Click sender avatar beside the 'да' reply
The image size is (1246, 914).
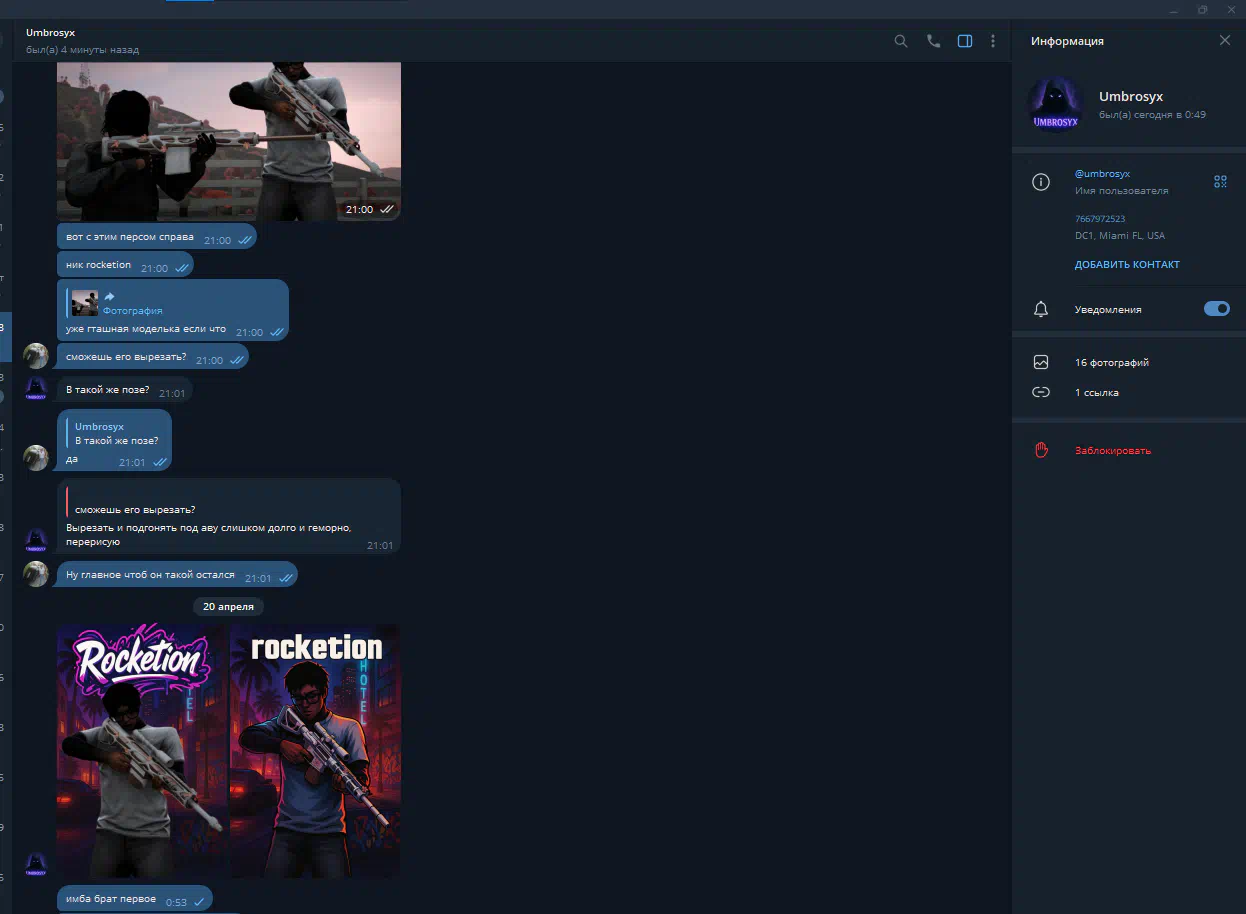coord(36,458)
